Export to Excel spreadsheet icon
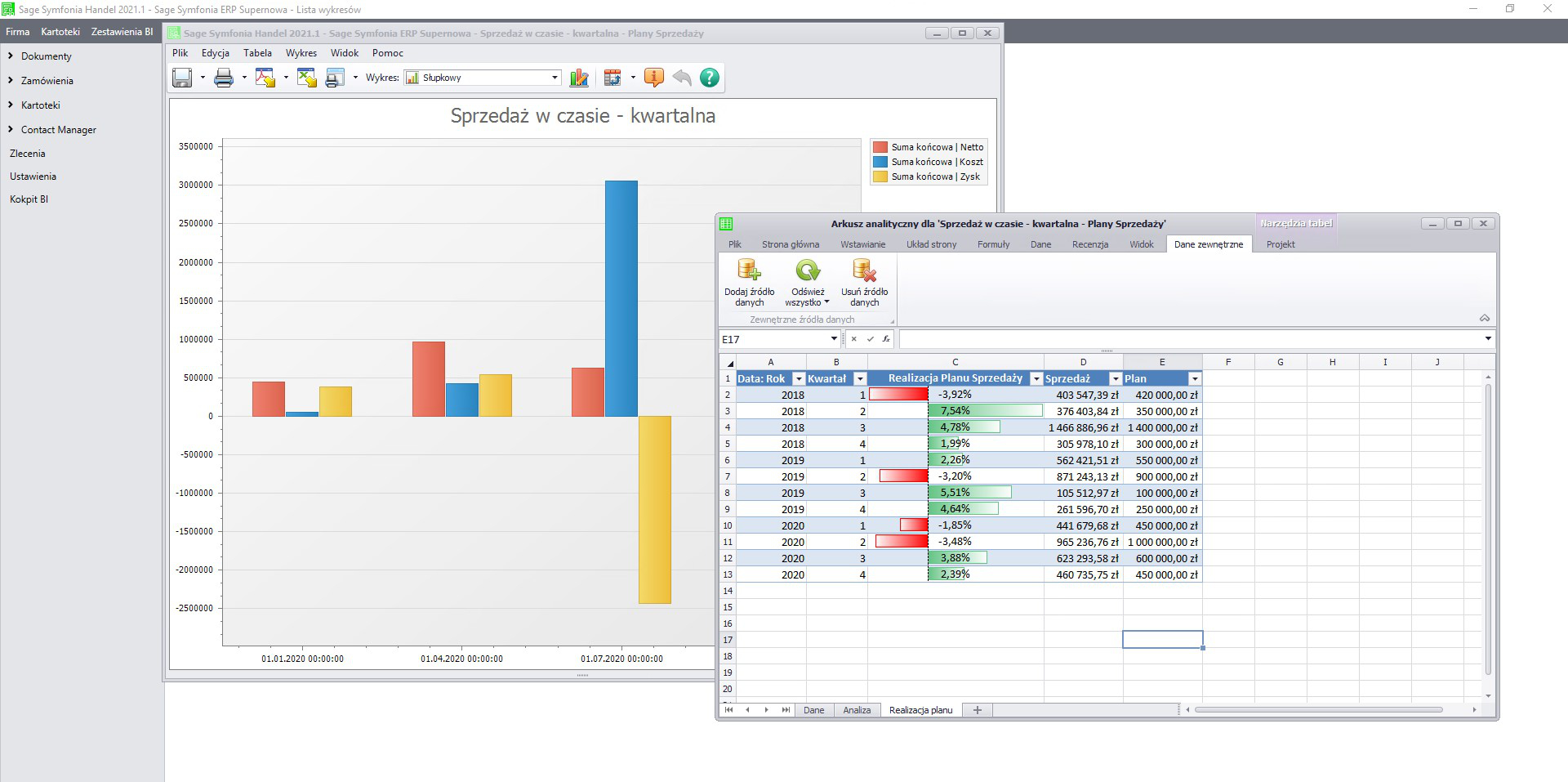The height and width of the screenshot is (782, 1568). (306, 78)
